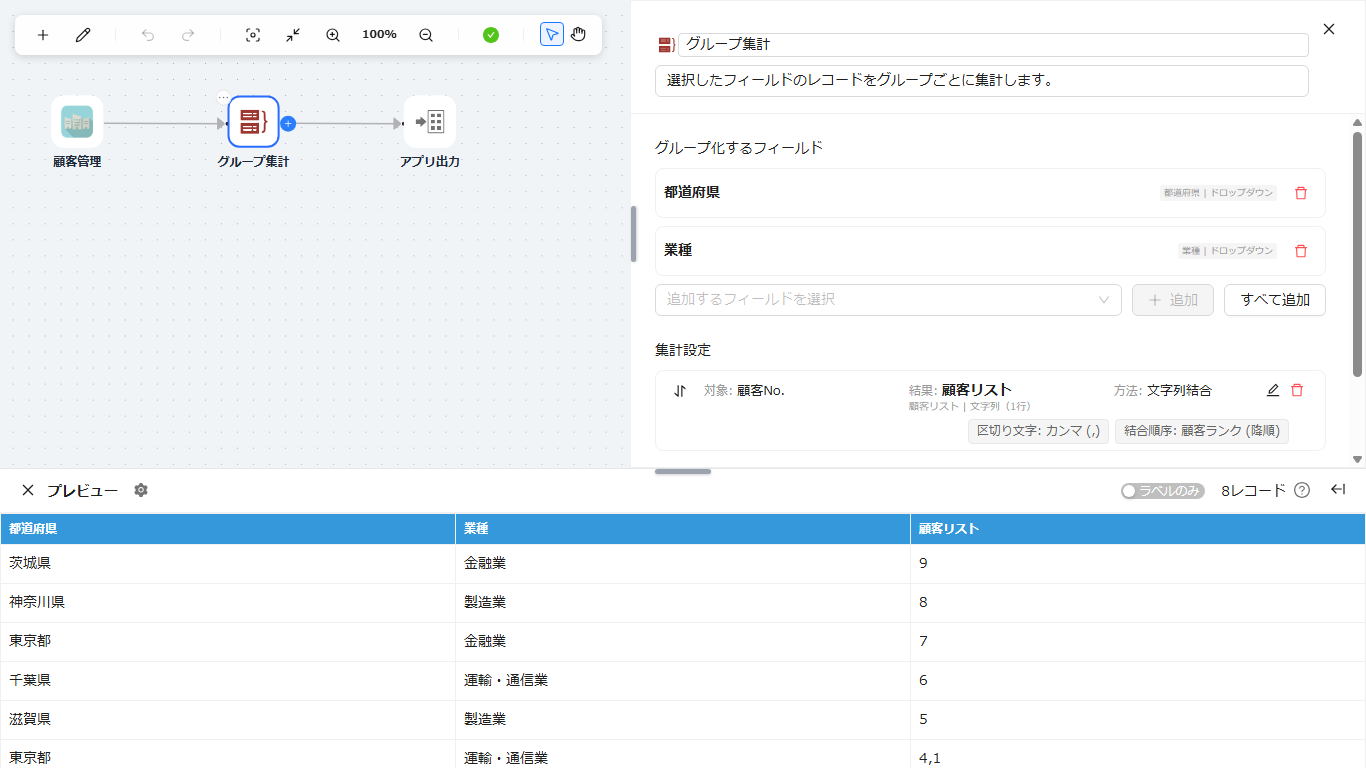Click the settings panel vertical scrollbar
This screenshot has width=1366, height=768.
[1357, 254]
